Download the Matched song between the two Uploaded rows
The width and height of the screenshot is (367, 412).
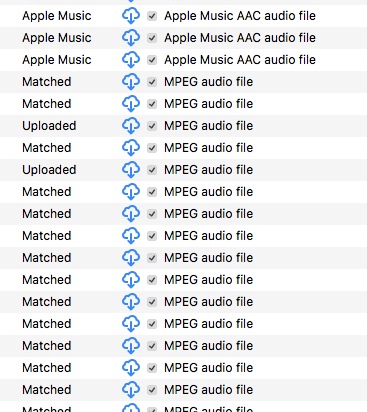131,148
